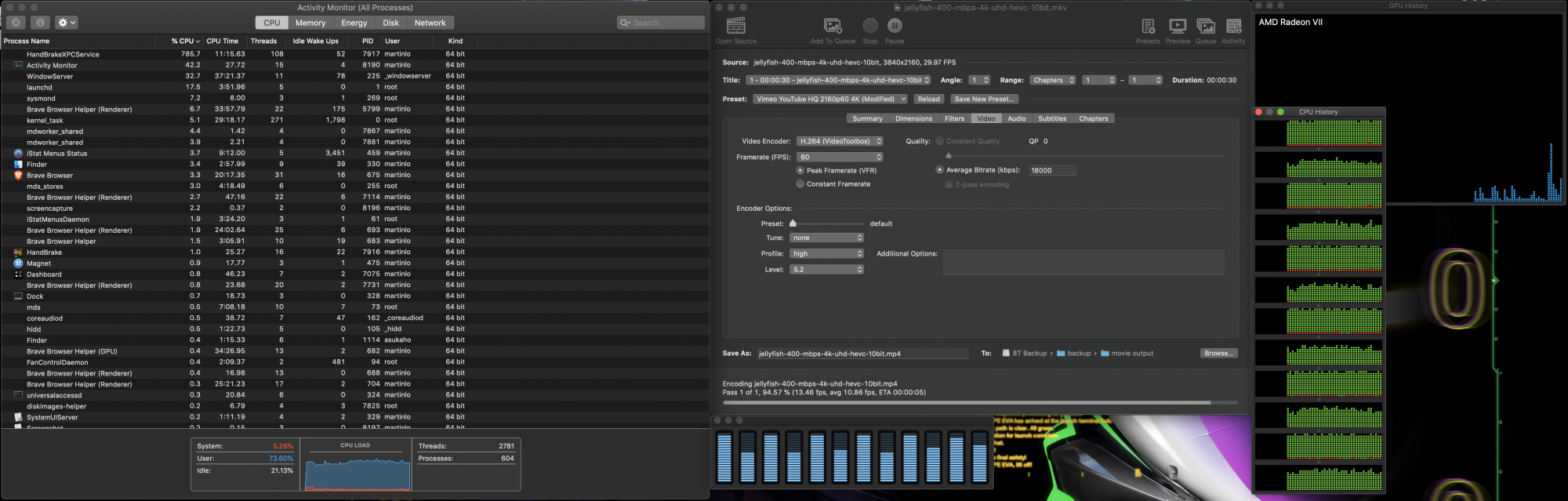The width and height of the screenshot is (1568, 501).
Task: Click the Magnet process icon
Action: [x=18, y=263]
